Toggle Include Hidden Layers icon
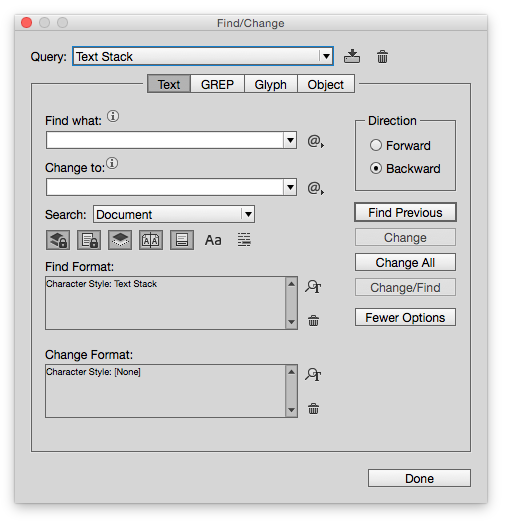Screen dimensions: 510x530 point(120,240)
